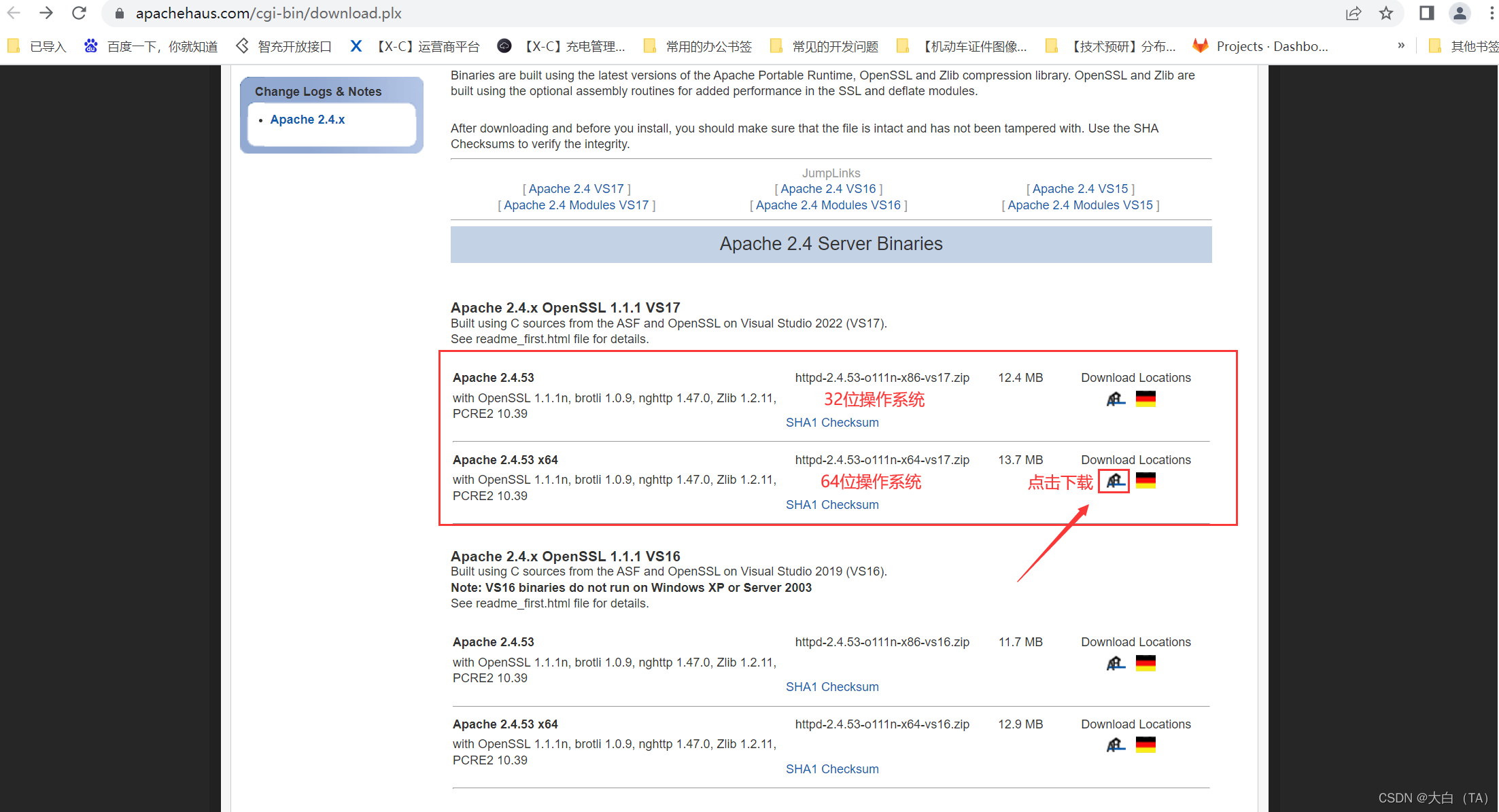Screen dimensions: 1499x812
Task: Click the share page icon in address bar
Action: tap(1354, 13)
